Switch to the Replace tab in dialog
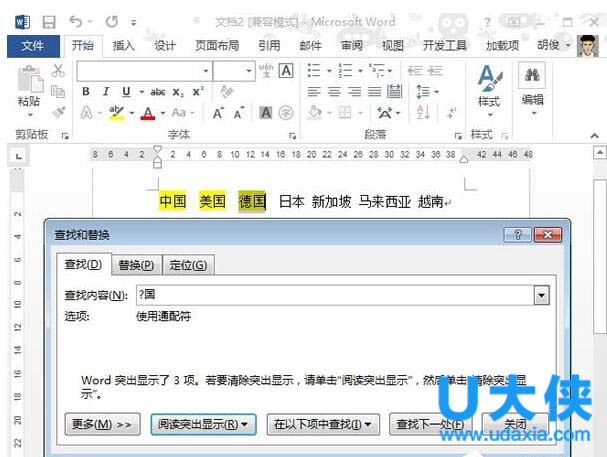This screenshot has height=457, width=607. pyautogui.click(x=136, y=265)
